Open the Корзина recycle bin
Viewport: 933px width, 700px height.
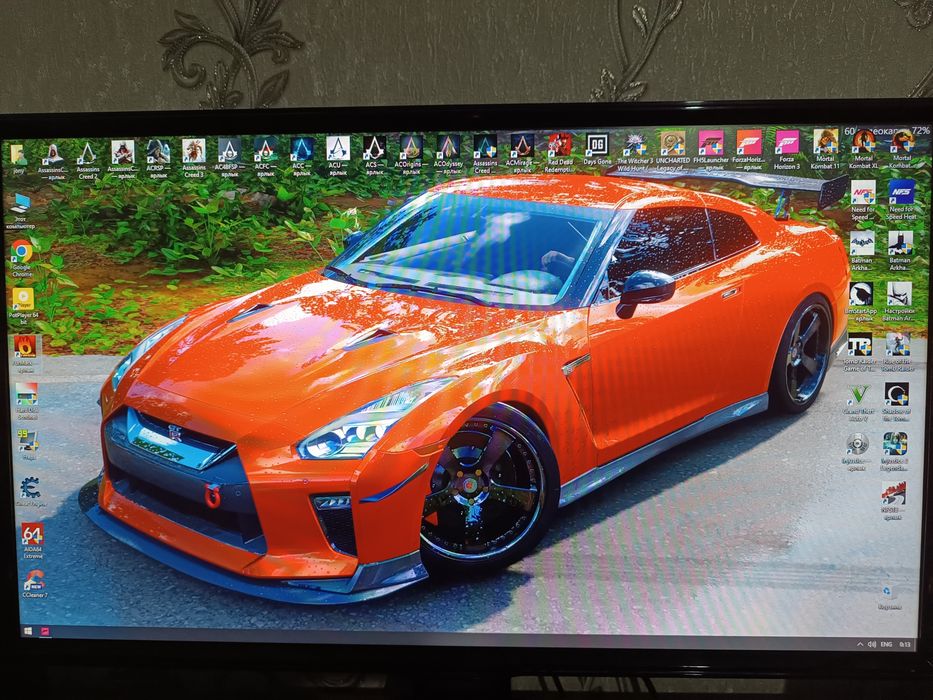pos(889,596)
